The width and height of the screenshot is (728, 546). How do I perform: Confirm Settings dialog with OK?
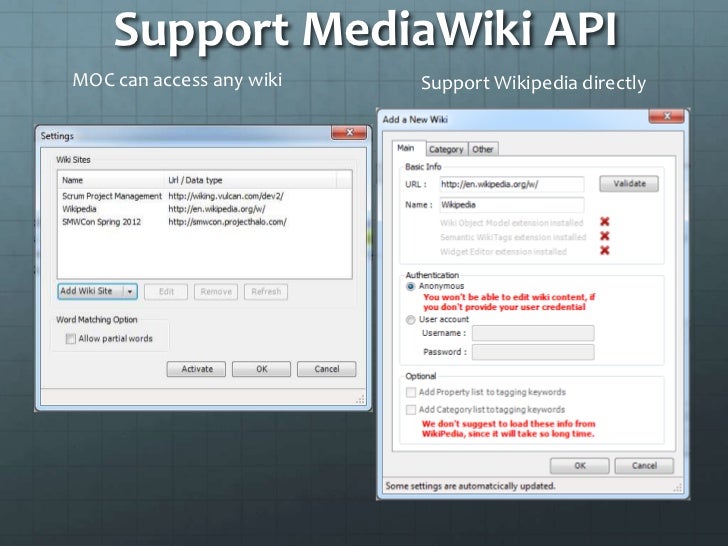coord(261,369)
